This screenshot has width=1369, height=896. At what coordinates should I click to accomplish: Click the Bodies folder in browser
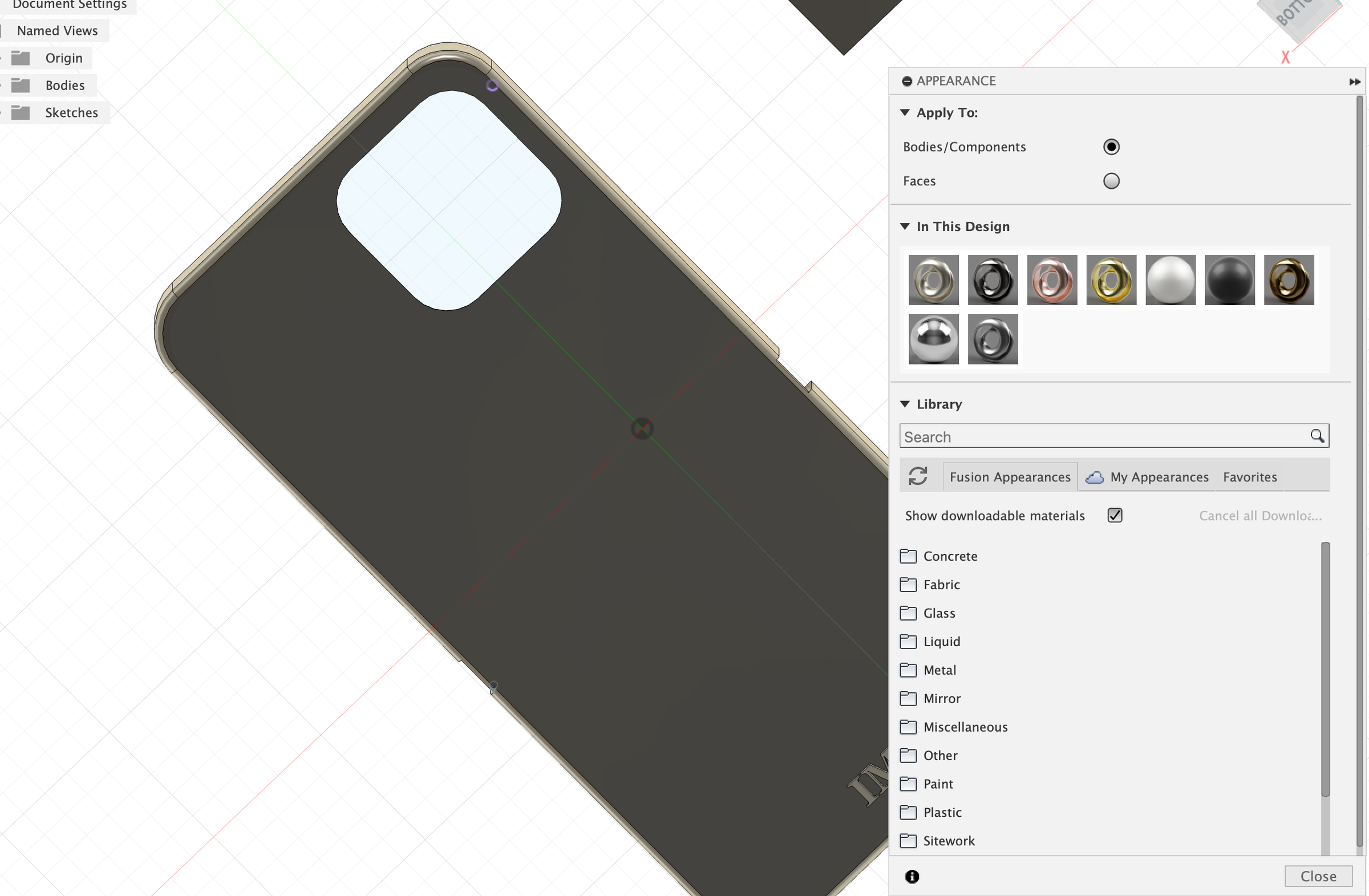click(64, 85)
